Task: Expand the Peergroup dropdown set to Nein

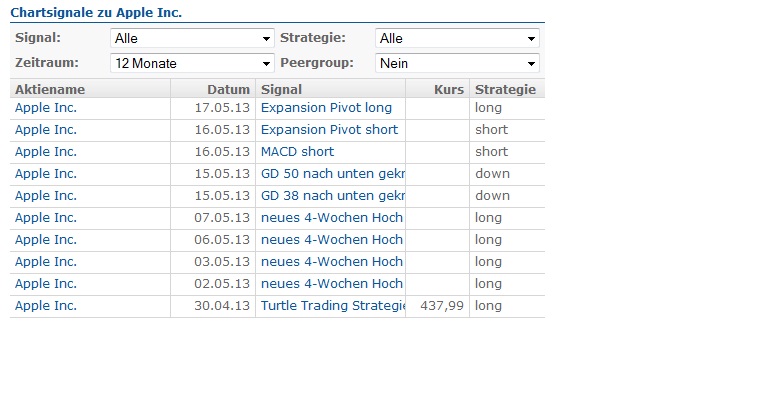Action: point(457,63)
